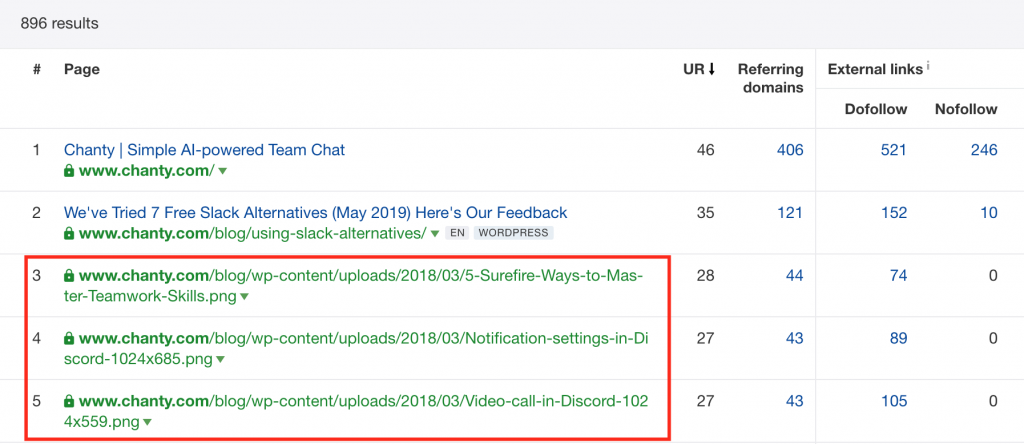
Task: Open Video-call-in-Discord-1024x559.png URL
Action: tap(356, 411)
